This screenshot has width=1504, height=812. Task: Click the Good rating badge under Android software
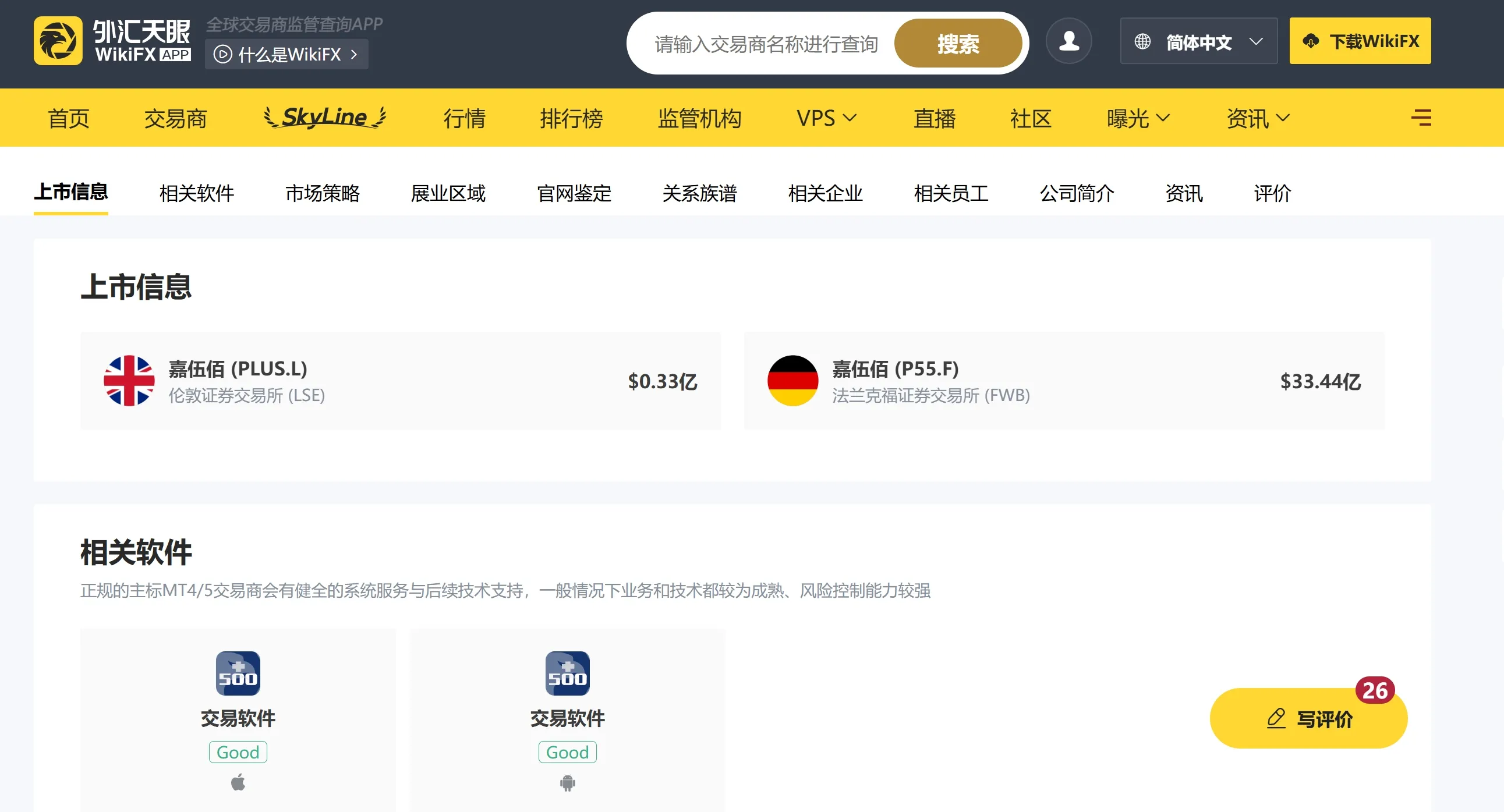point(567,752)
